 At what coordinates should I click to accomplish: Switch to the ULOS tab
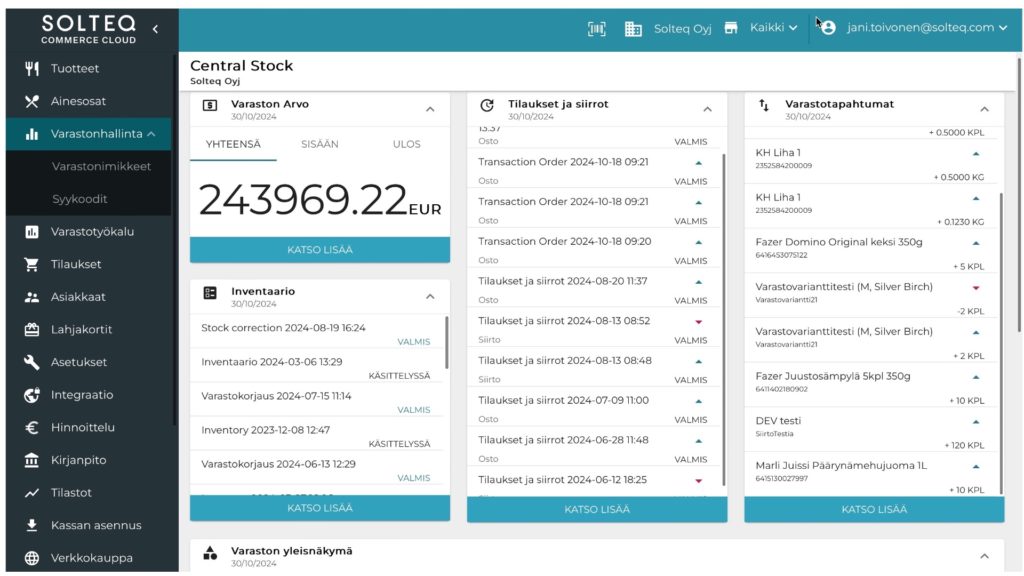406,144
